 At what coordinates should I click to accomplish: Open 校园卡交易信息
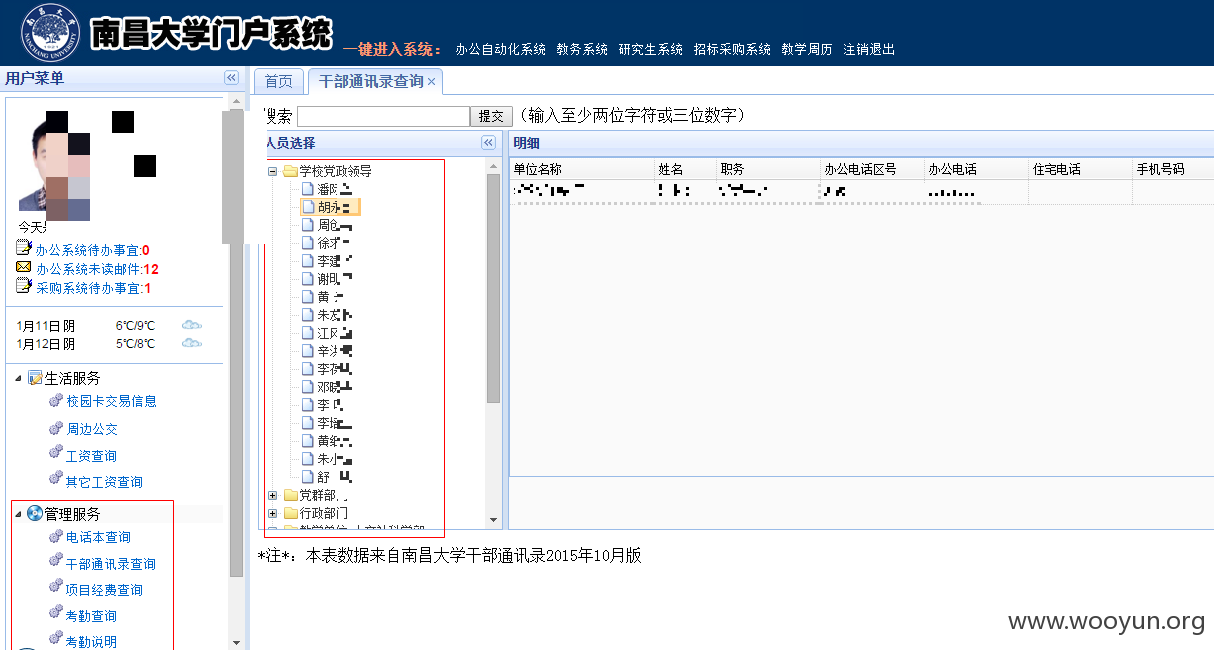pyautogui.click(x=111, y=401)
